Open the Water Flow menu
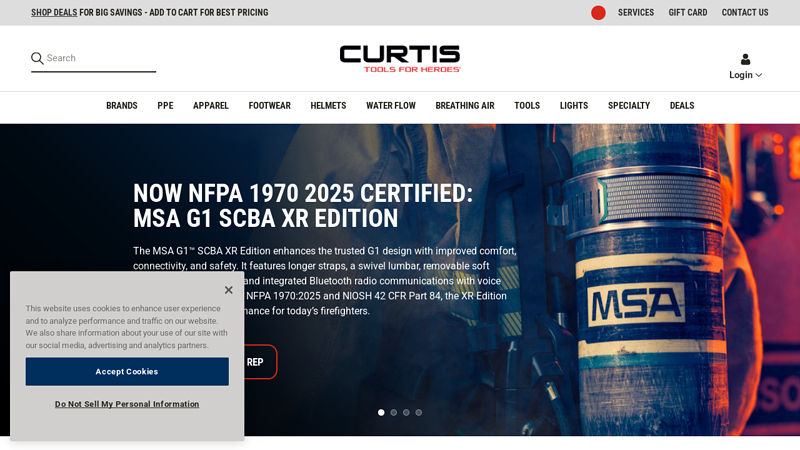The height and width of the screenshot is (450, 800). pos(391,106)
